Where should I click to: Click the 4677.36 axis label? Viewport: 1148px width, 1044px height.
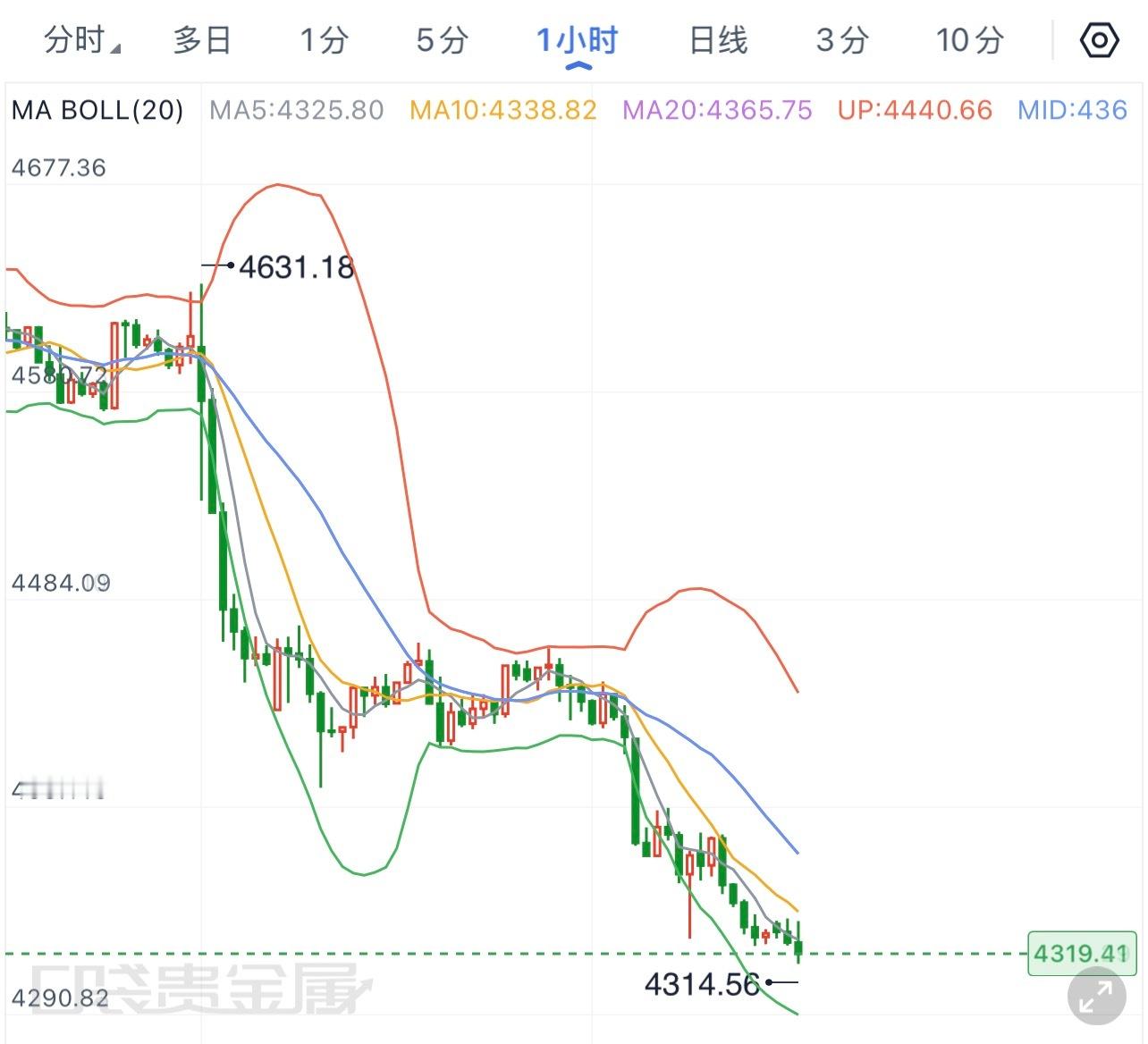[x=59, y=167]
